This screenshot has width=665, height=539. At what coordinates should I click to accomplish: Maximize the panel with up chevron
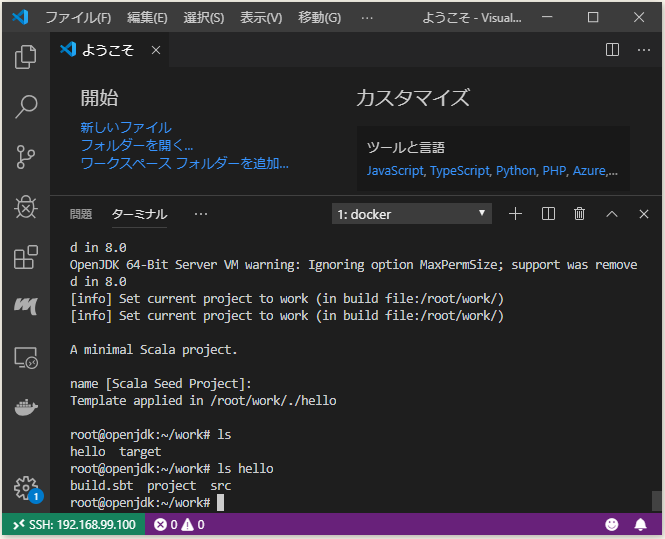click(x=612, y=214)
